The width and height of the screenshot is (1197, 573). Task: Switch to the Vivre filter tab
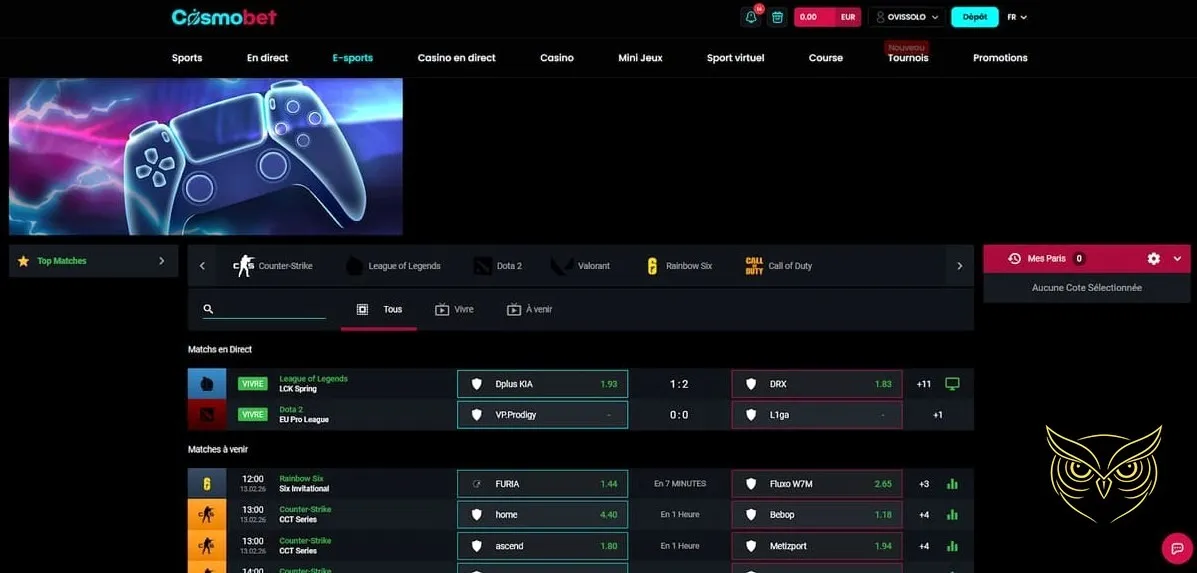tap(454, 310)
